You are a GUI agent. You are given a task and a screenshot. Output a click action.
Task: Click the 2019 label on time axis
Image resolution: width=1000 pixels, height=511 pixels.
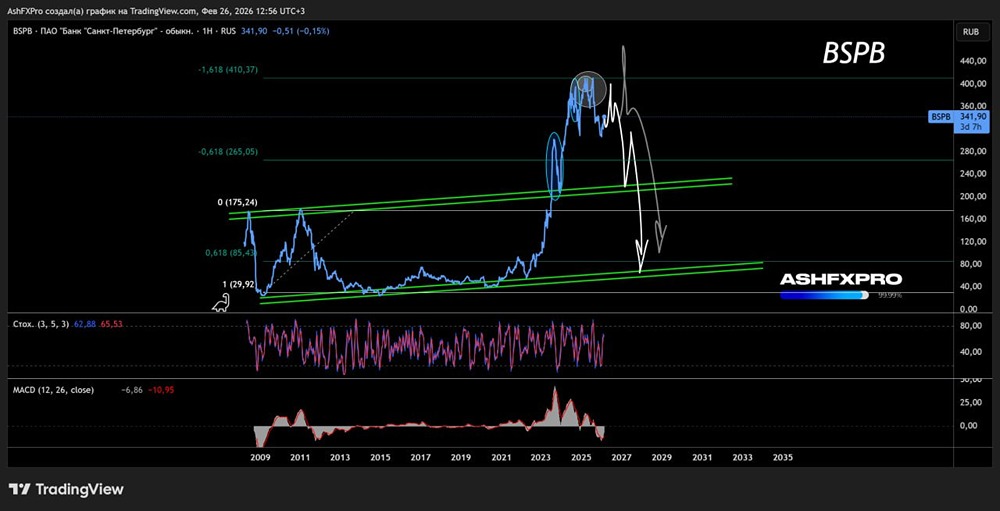pyautogui.click(x=460, y=457)
